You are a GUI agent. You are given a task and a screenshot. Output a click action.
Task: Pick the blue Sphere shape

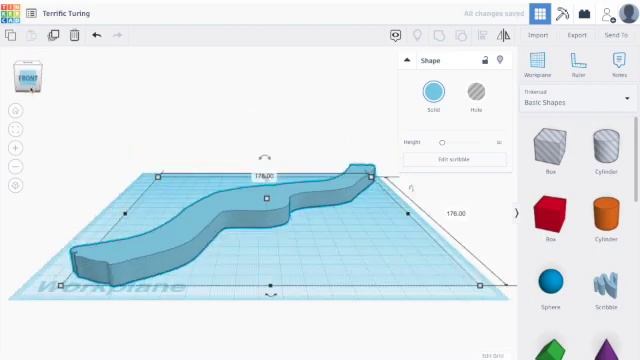point(551,281)
